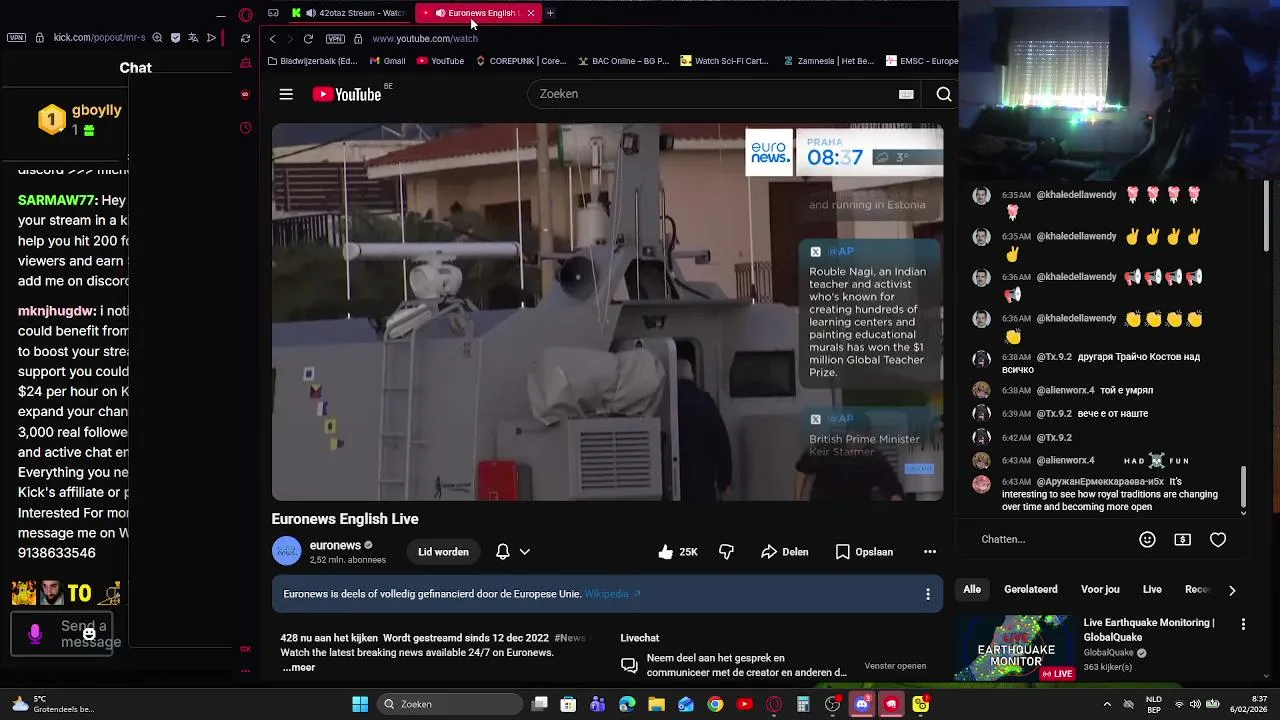
Task: Open the Zamnesia bookmark
Action: (827, 61)
